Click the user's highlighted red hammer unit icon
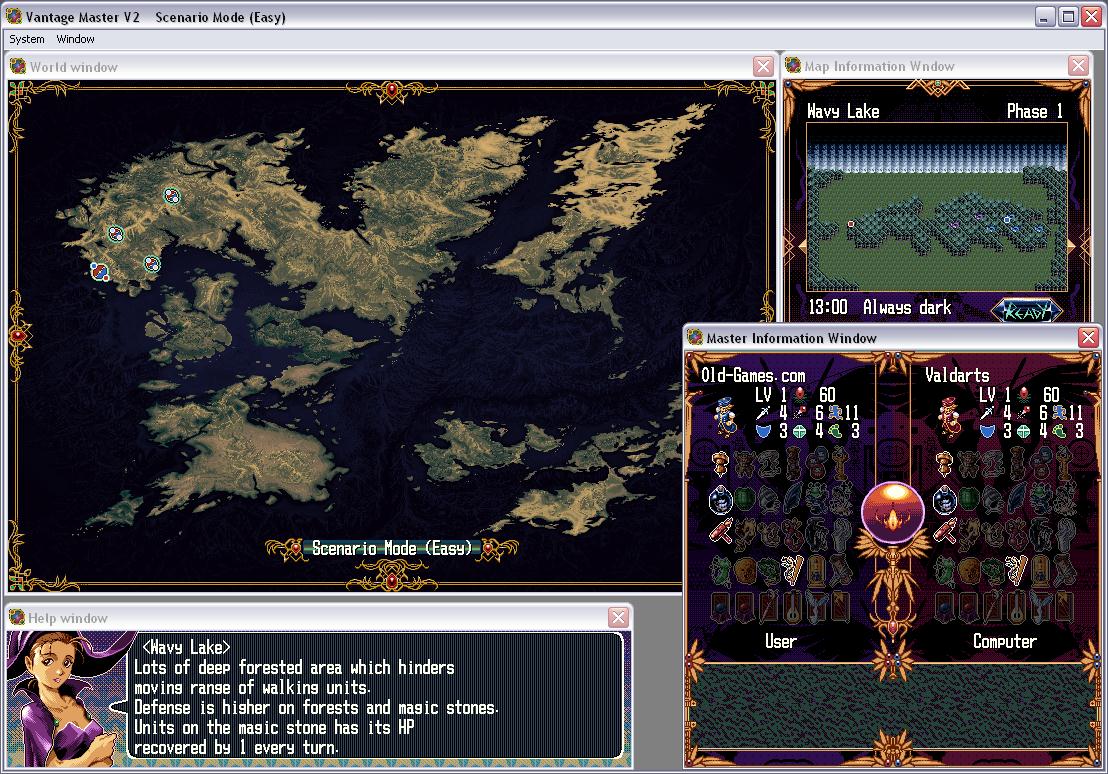1108x774 pixels. pyautogui.click(x=721, y=532)
